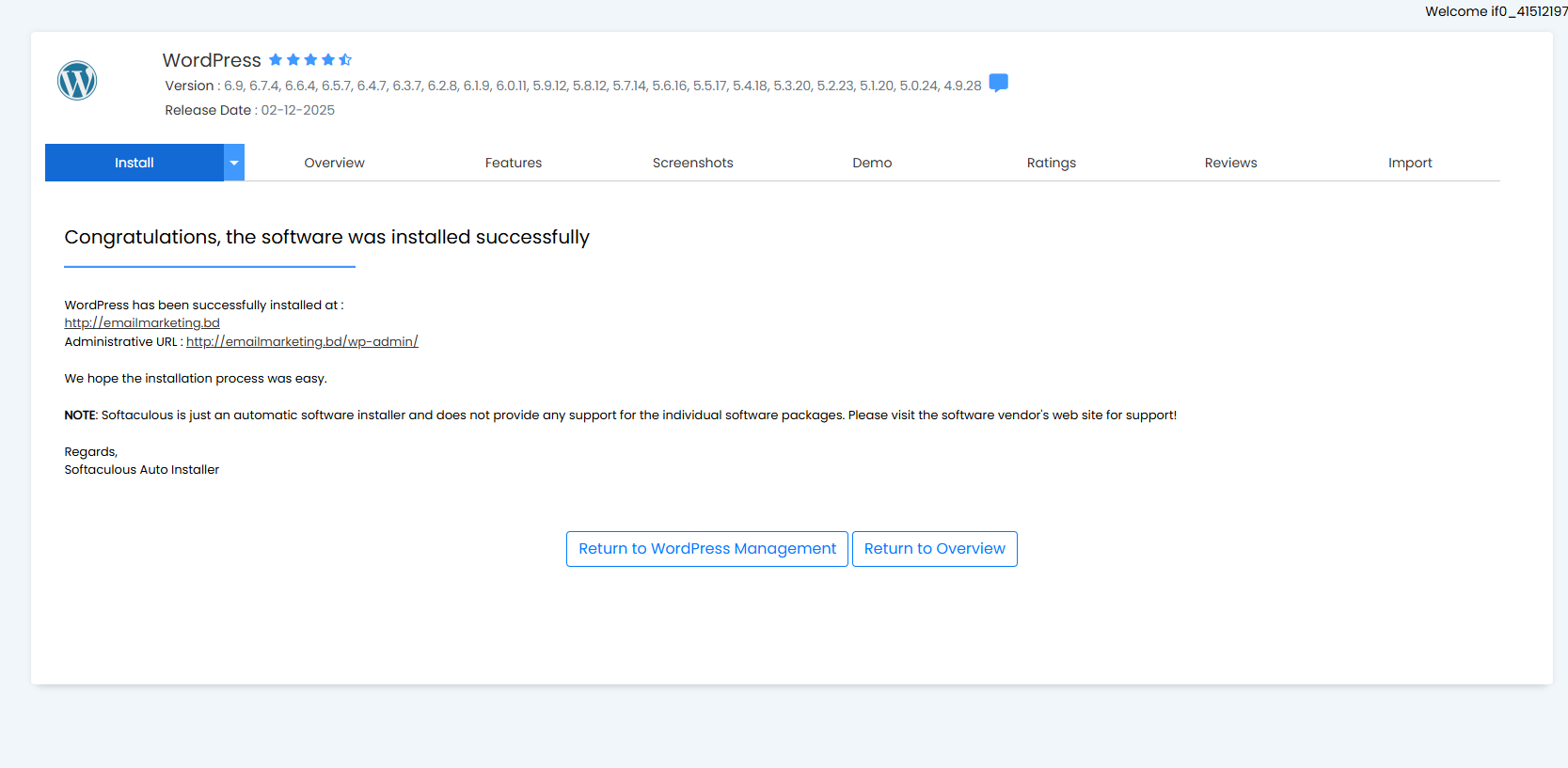Image resolution: width=1568 pixels, height=768 pixels.
Task: Open the Features tab
Action: coord(513,163)
